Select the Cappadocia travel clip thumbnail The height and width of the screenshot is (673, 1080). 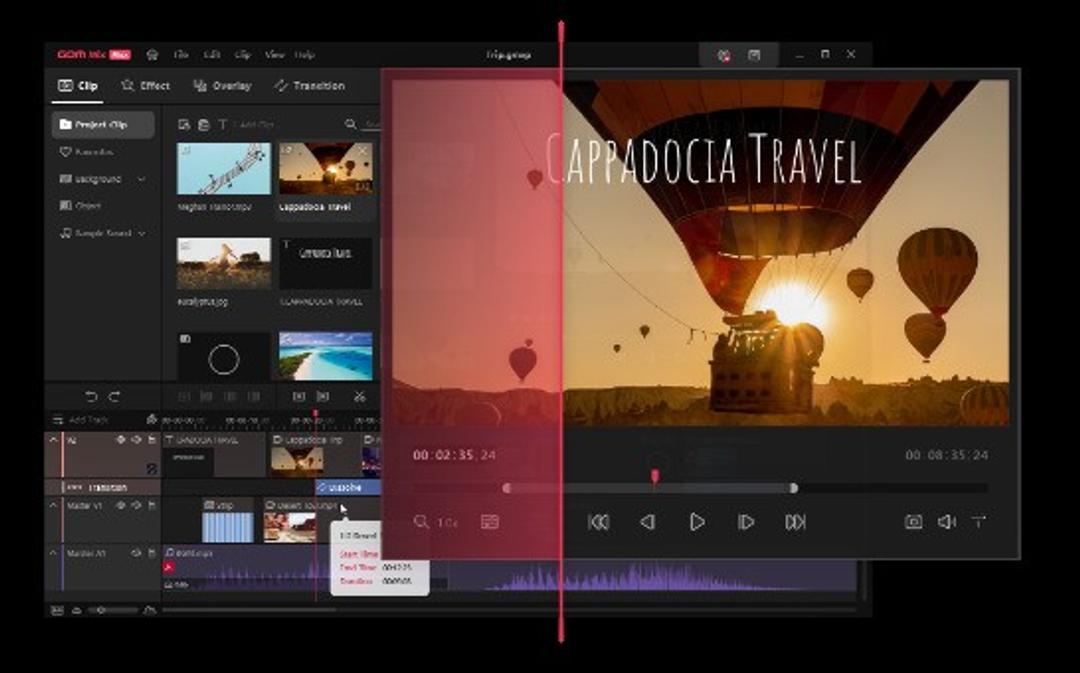pyautogui.click(x=326, y=169)
